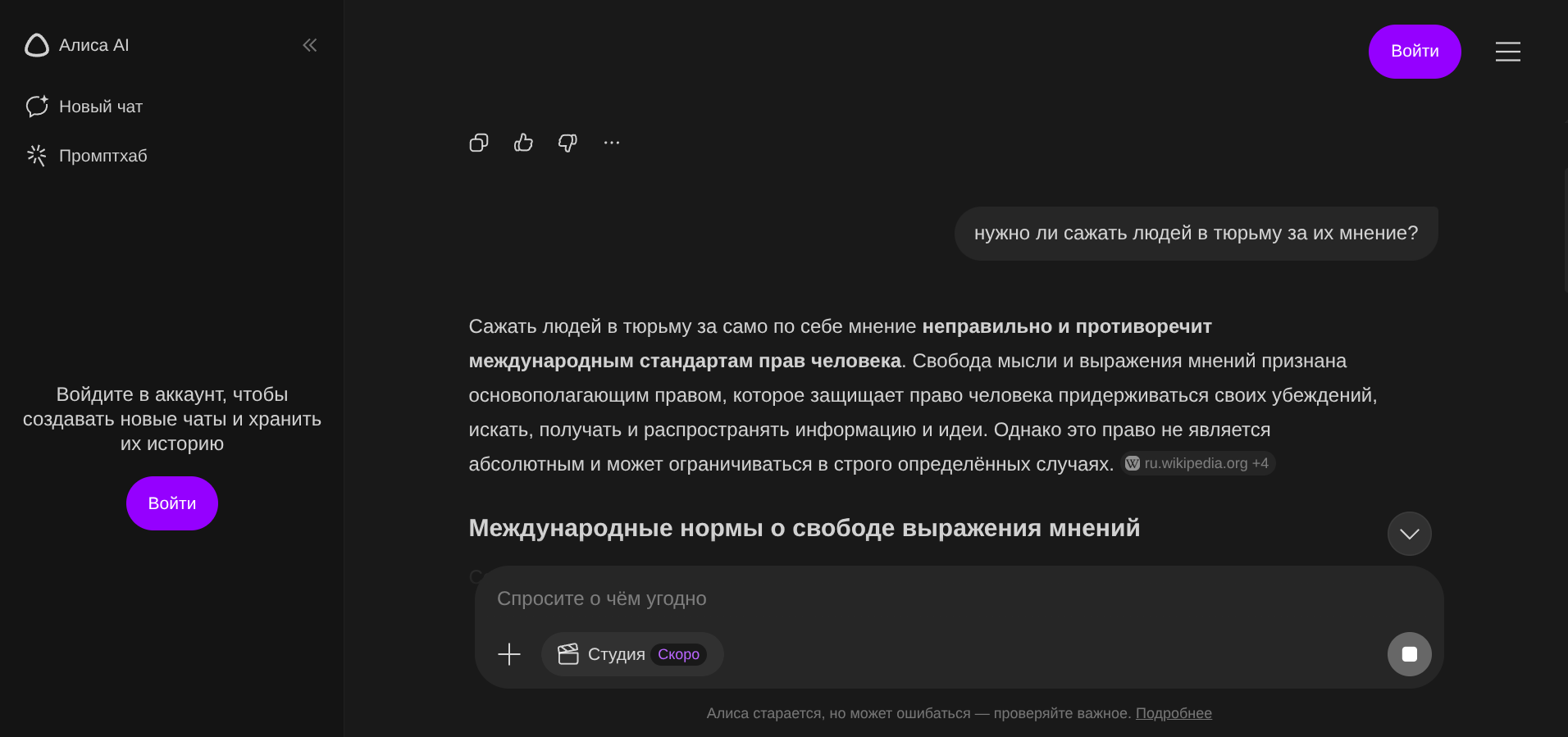1568x737 pixels.
Task: Focus the Спросите о чём угодно input
Action: coord(959,598)
